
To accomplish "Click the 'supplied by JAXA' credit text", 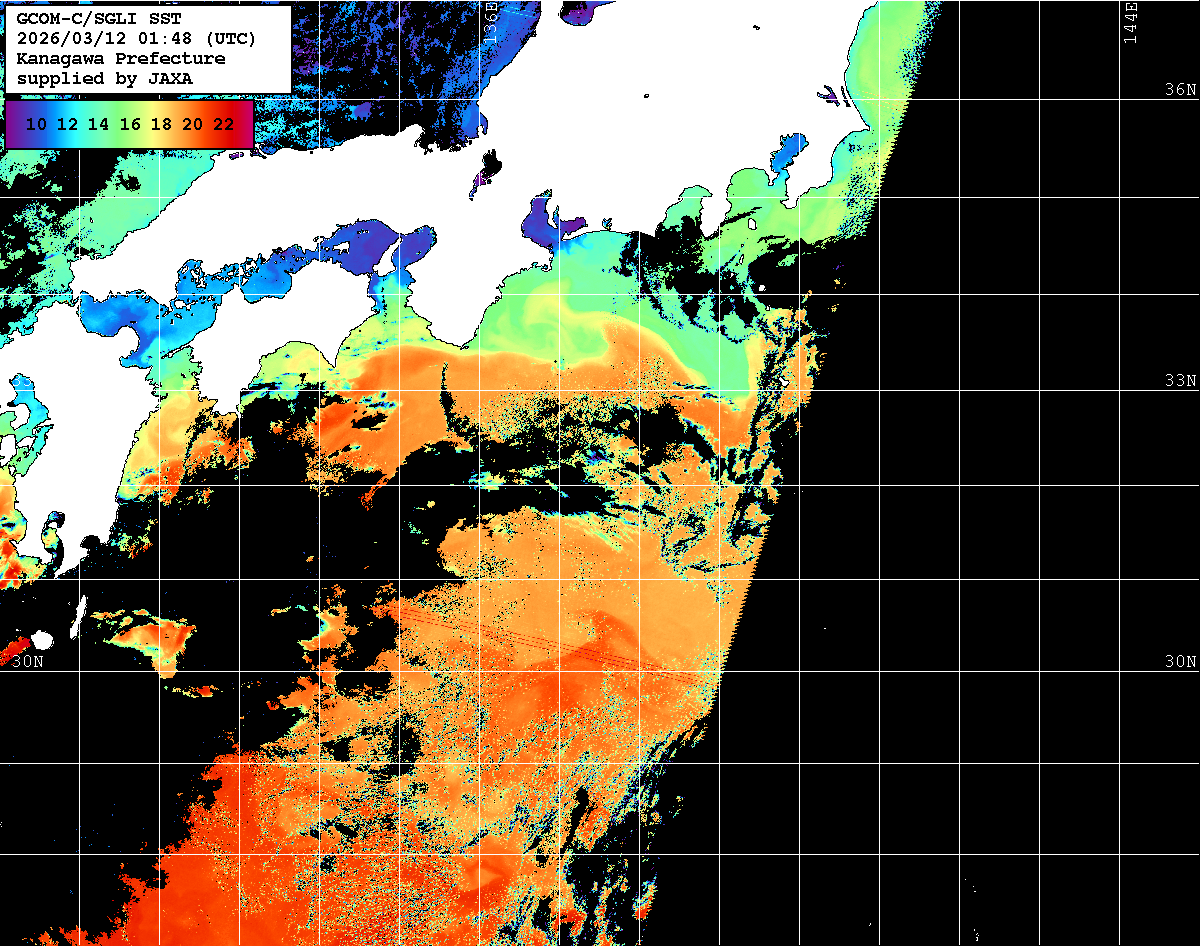I will click(105, 78).
